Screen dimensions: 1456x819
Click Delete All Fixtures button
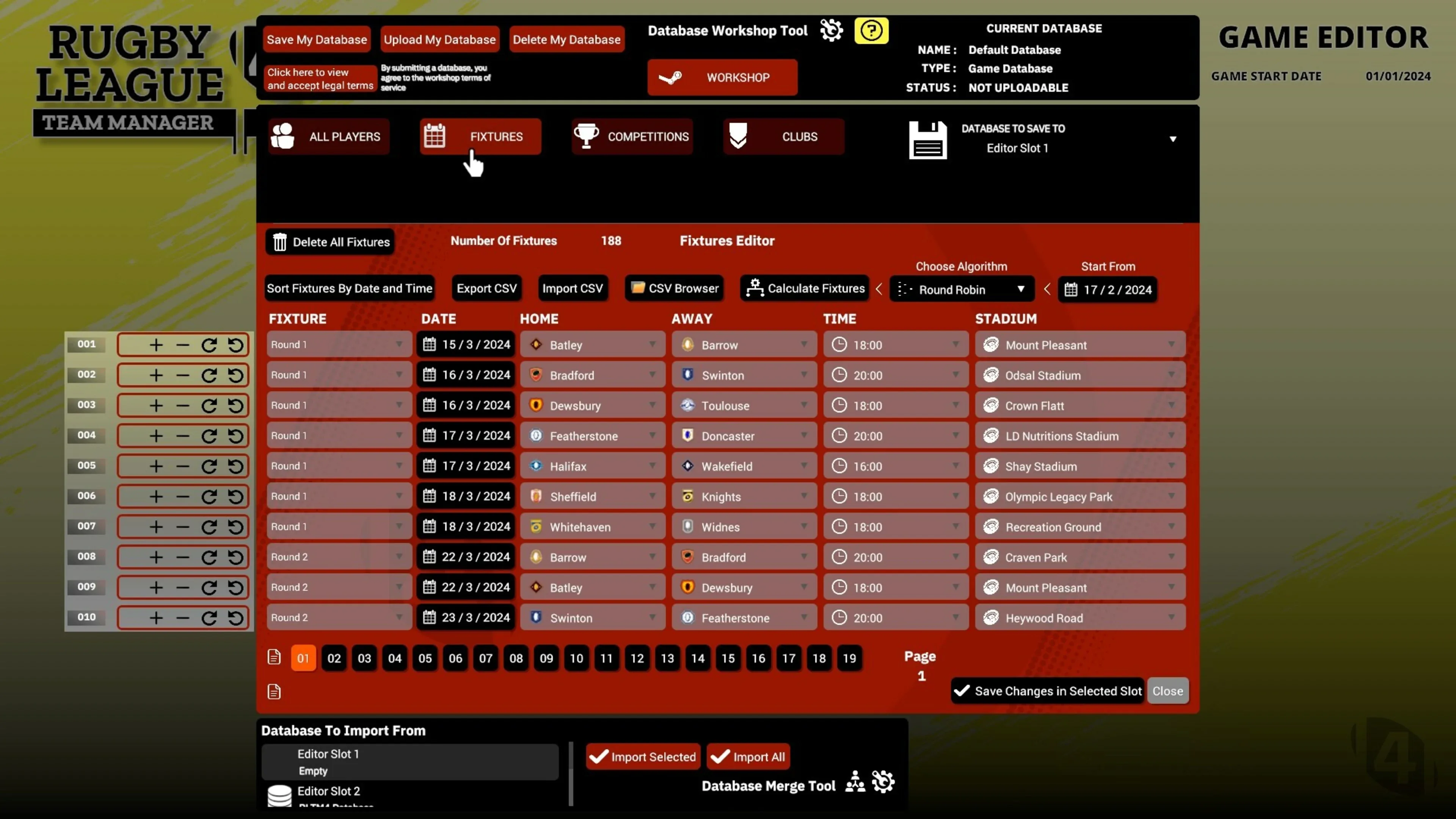click(x=331, y=242)
